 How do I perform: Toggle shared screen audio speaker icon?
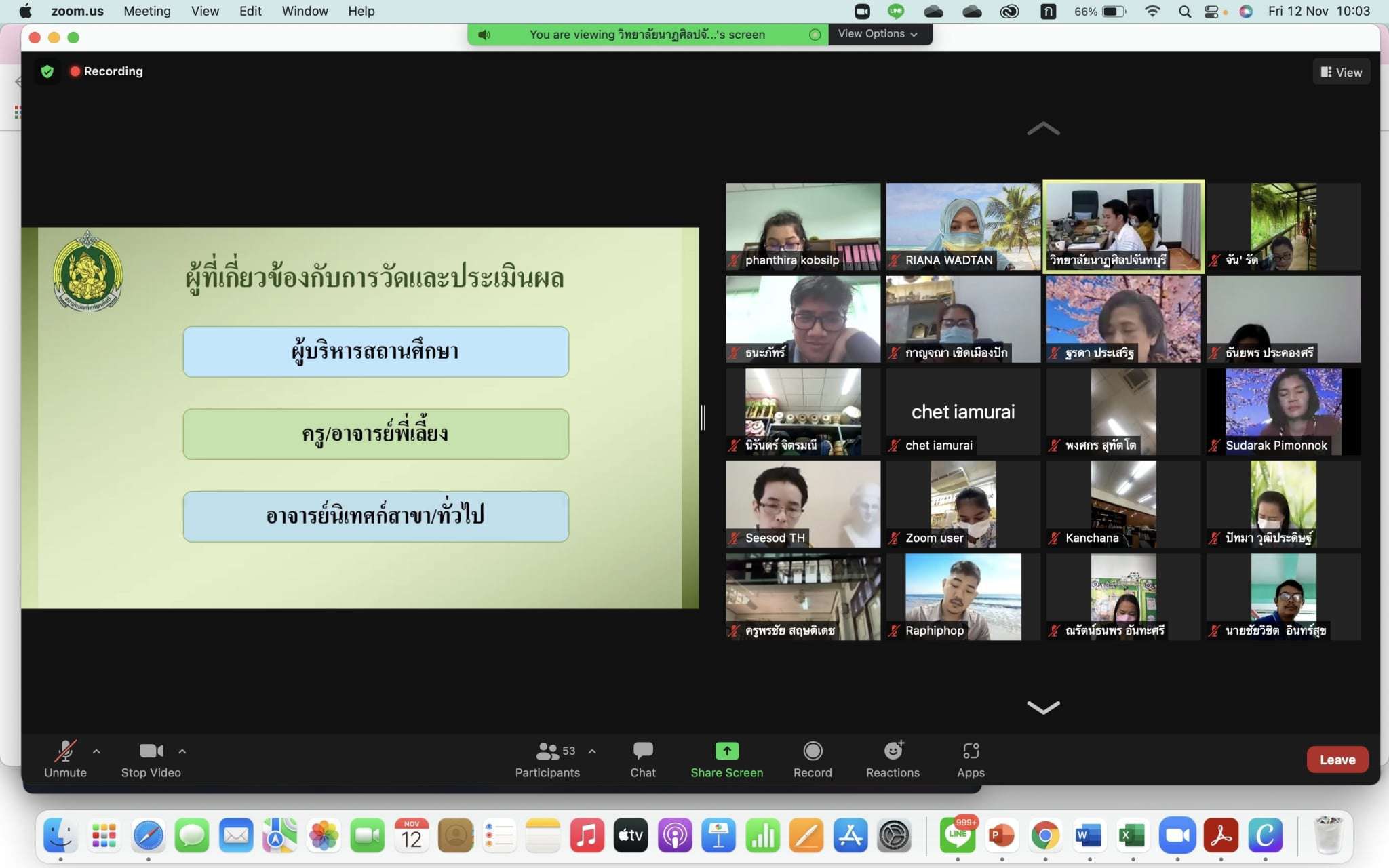click(484, 35)
